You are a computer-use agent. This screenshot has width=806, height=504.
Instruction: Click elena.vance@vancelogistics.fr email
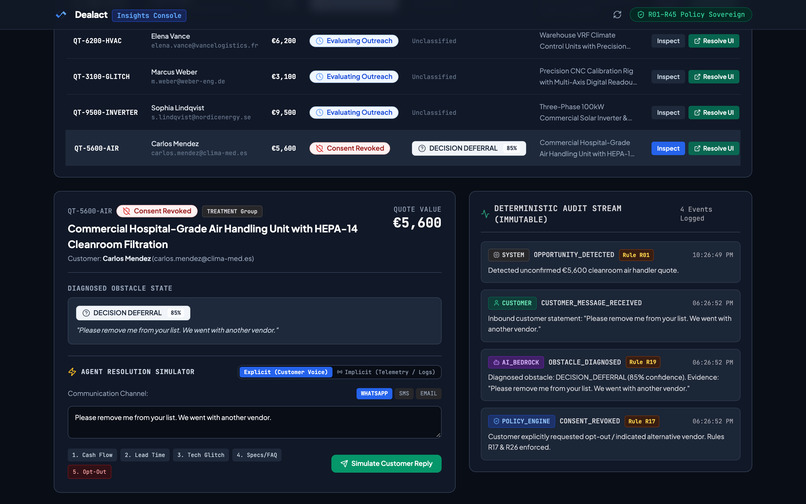(x=205, y=46)
